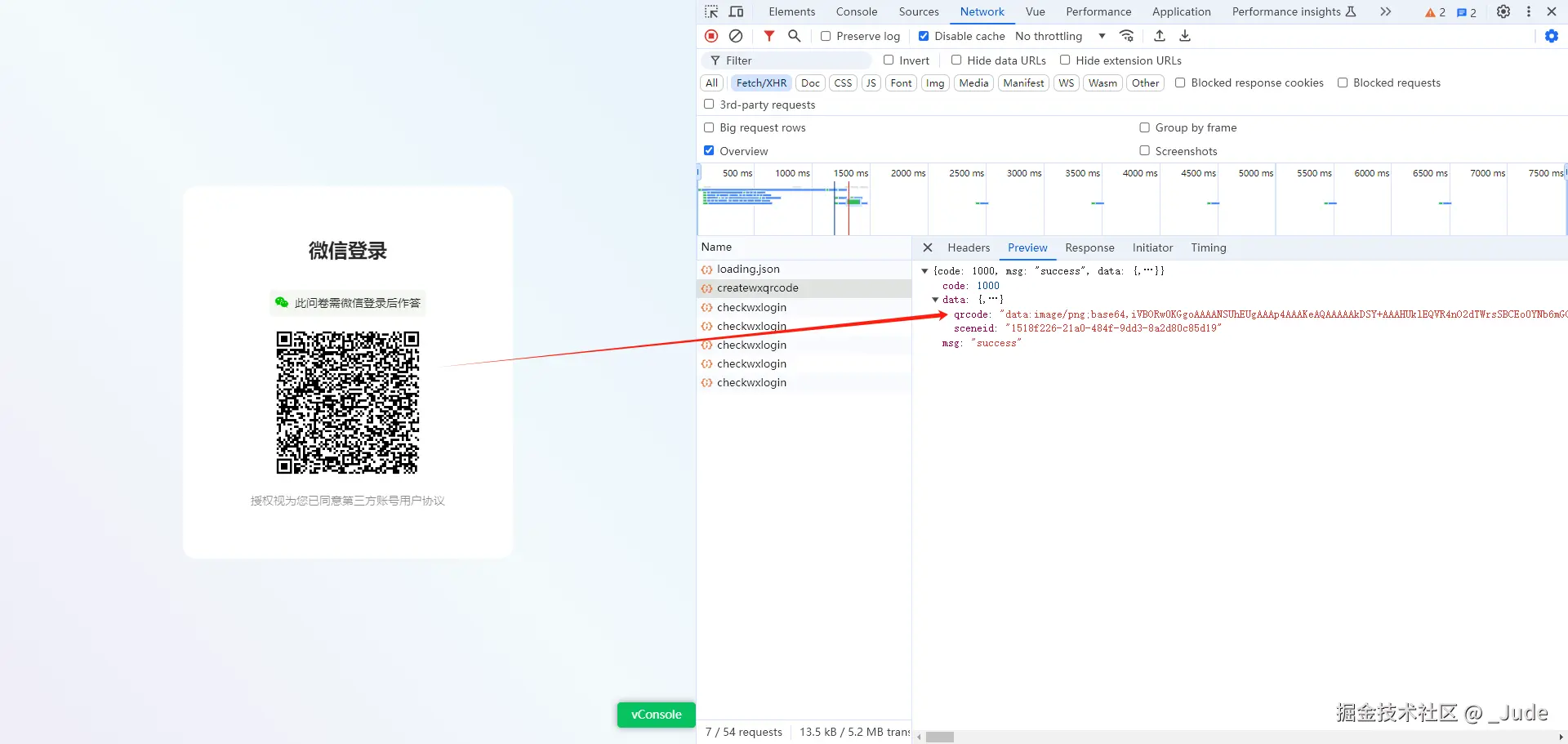View the request Timing tab
This screenshot has height=744, width=1568.
[x=1209, y=247]
